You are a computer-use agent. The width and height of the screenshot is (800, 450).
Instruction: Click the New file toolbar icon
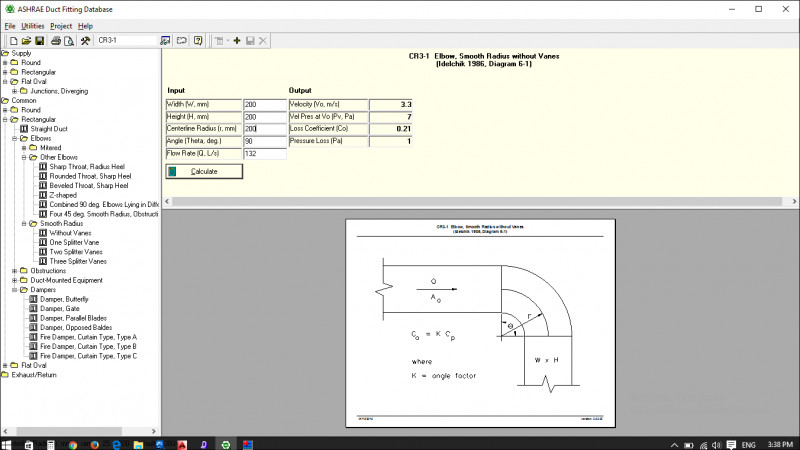14,41
